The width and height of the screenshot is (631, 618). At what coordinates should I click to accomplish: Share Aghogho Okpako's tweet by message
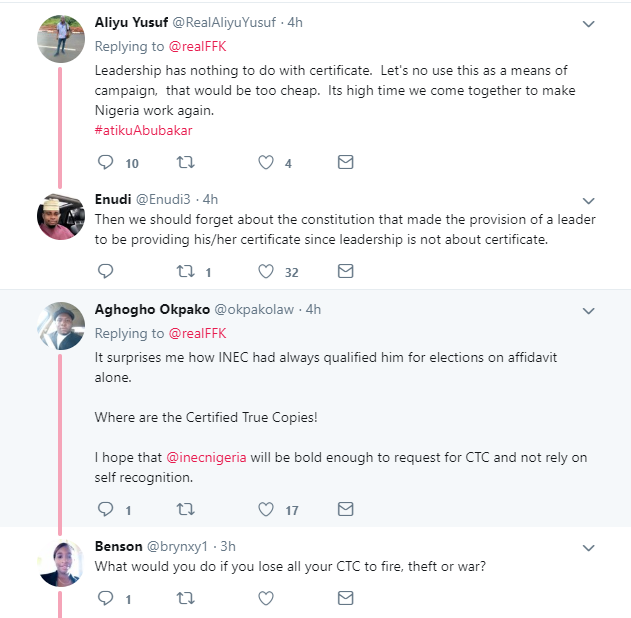[x=345, y=509]
